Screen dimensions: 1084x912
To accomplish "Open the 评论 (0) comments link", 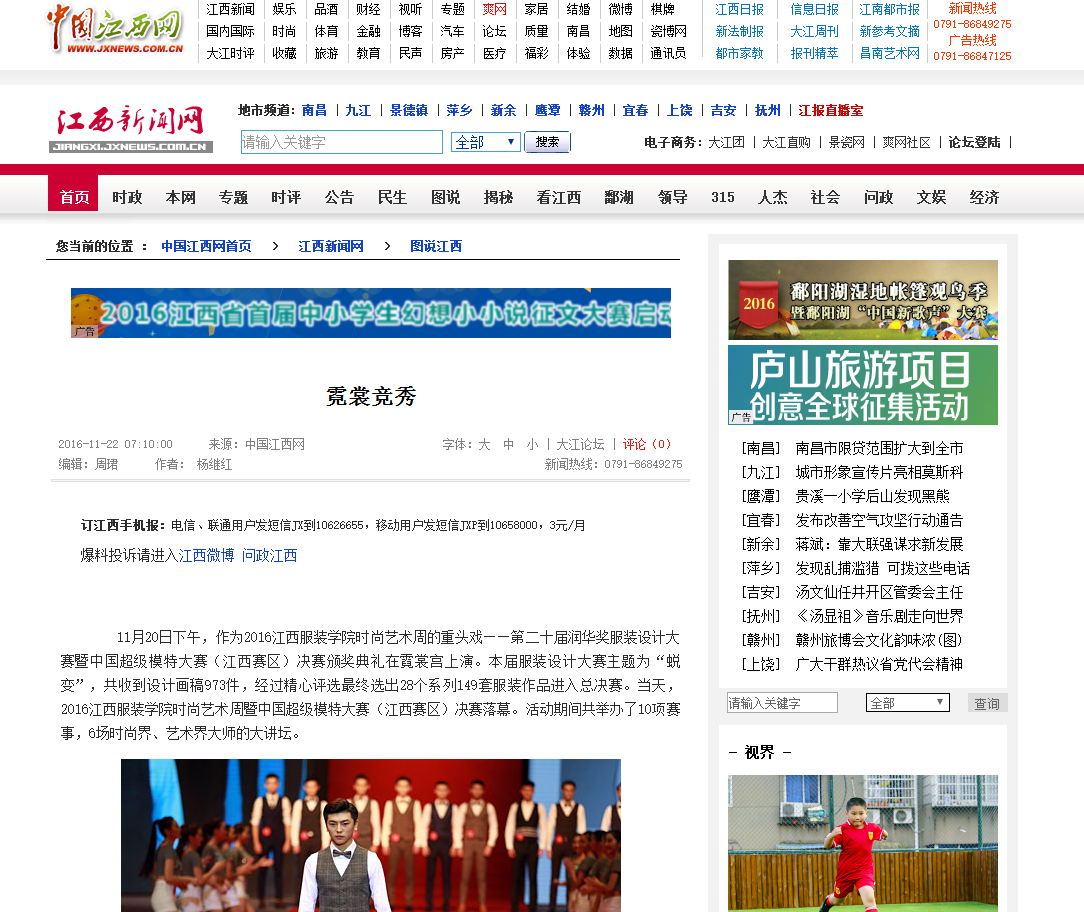I will [647, 444].
